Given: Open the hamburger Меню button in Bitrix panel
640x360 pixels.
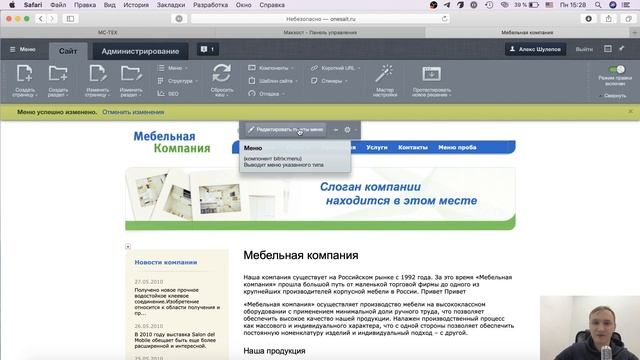Looking at the screenshot, I should point(23,49).
